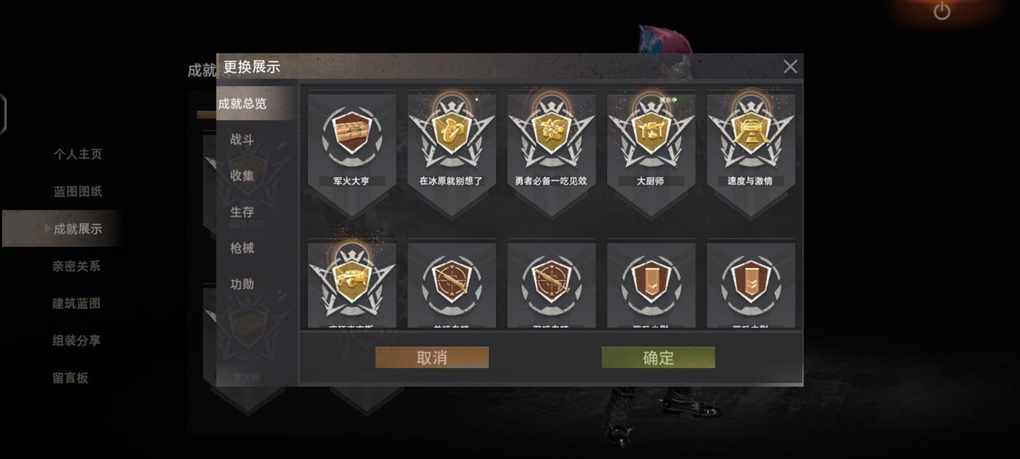Screen dimensions: 1020x459
Task: Close the 更换展示 dialog
Action: [x=790, y=66]
